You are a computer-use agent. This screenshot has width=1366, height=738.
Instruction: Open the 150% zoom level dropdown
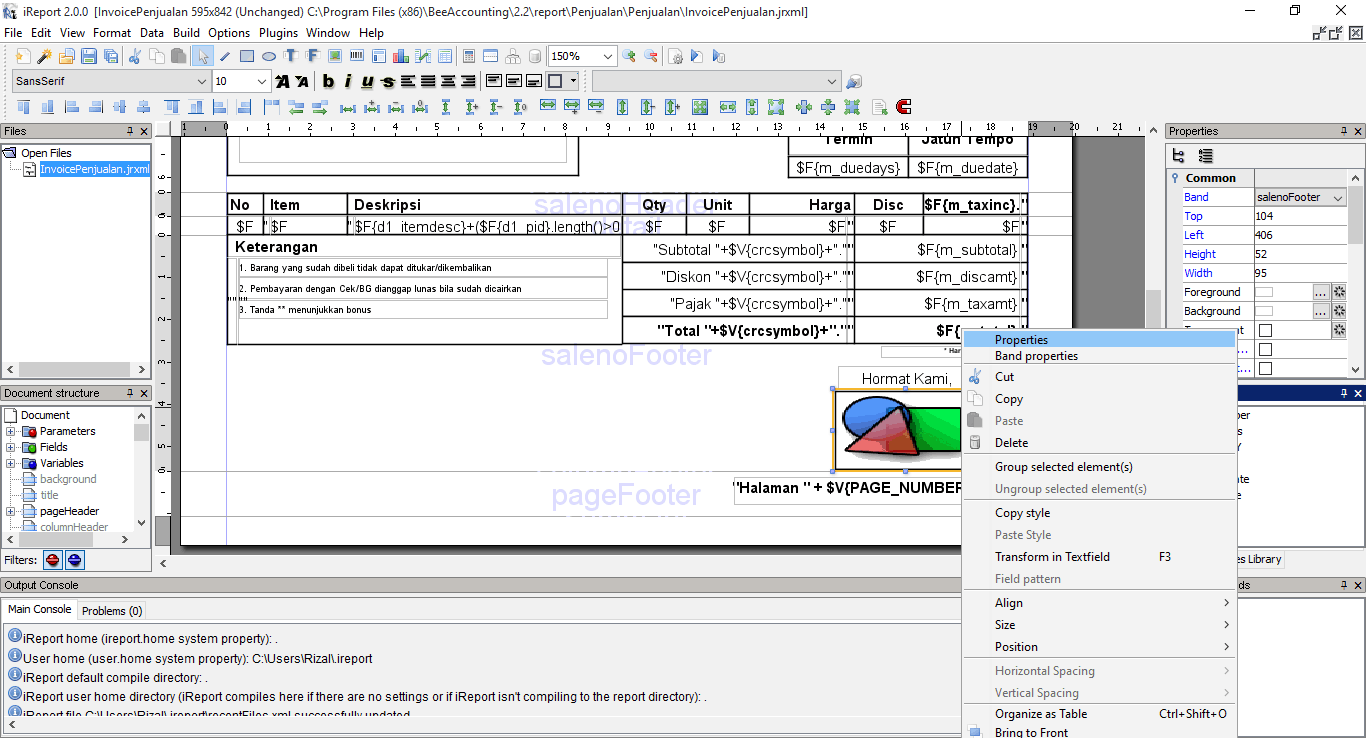click(607, 56)
